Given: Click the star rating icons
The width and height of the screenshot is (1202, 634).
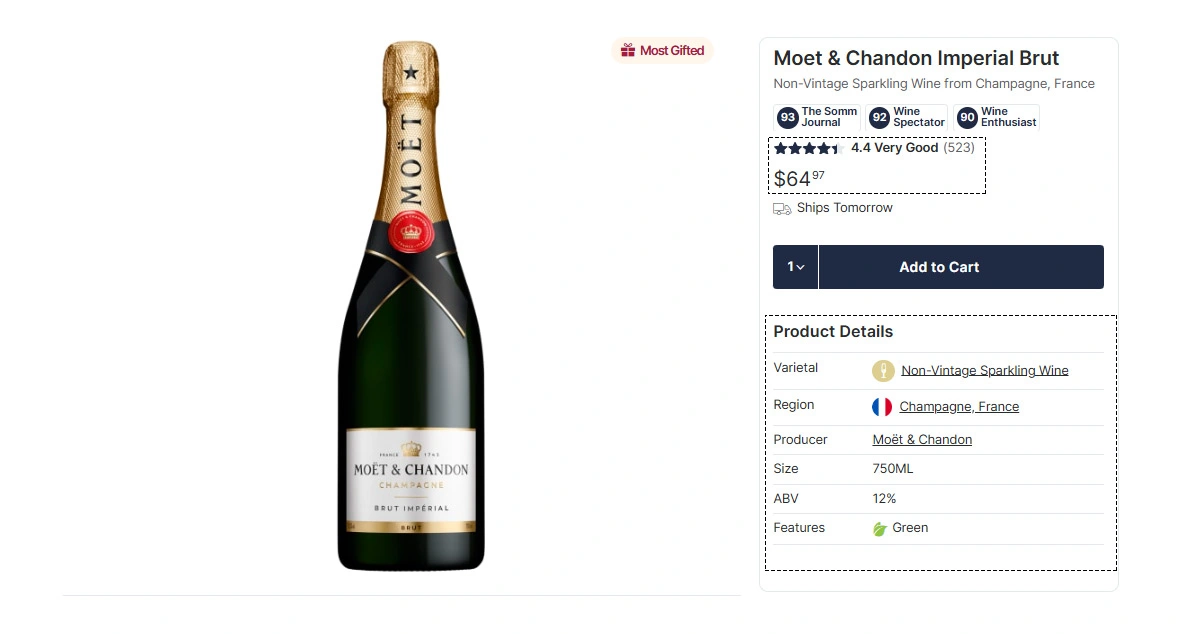Looking at the screenshot, I should coord(808,149).
